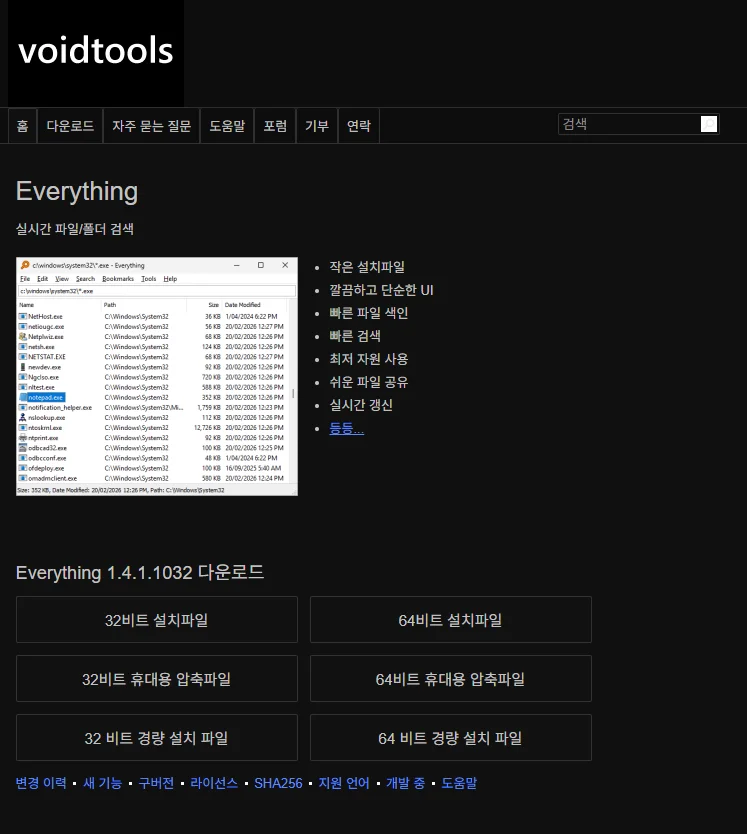Click the voidtools logo

coord(96,52)
